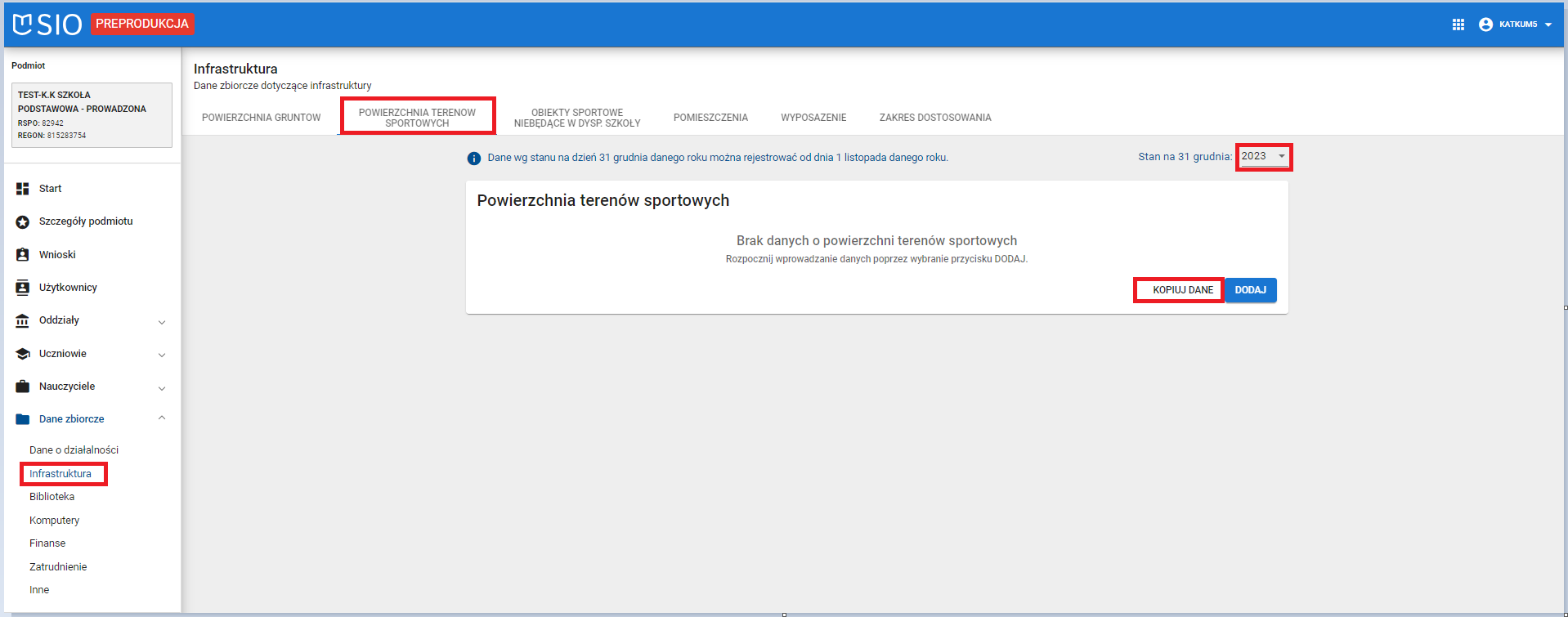Open the year 2023 dropdown
The width and height of the screenshot is (1568, 617).
(1263, 156)
